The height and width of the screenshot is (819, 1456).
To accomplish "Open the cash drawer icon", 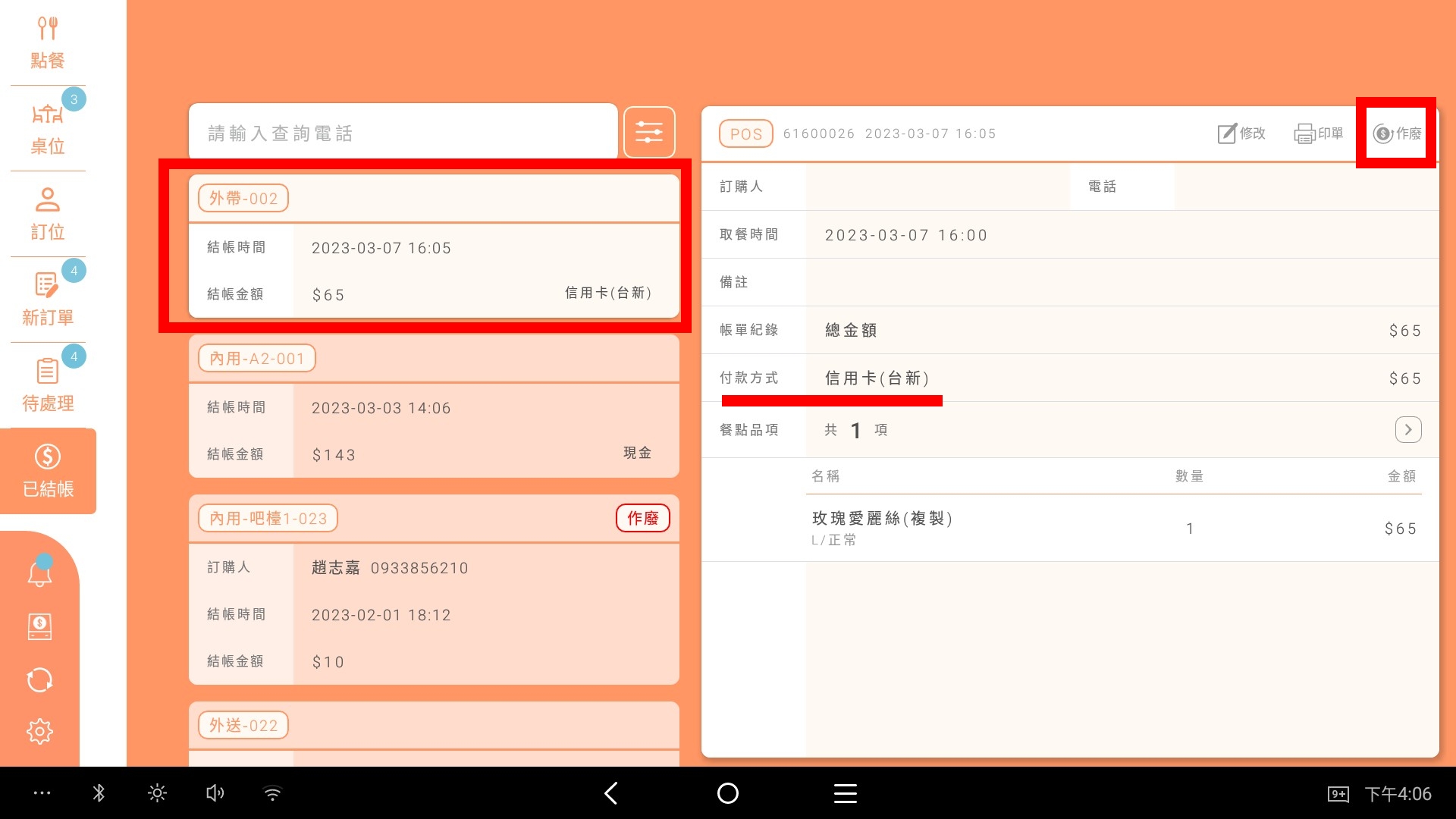I will [x=39, y=626].
